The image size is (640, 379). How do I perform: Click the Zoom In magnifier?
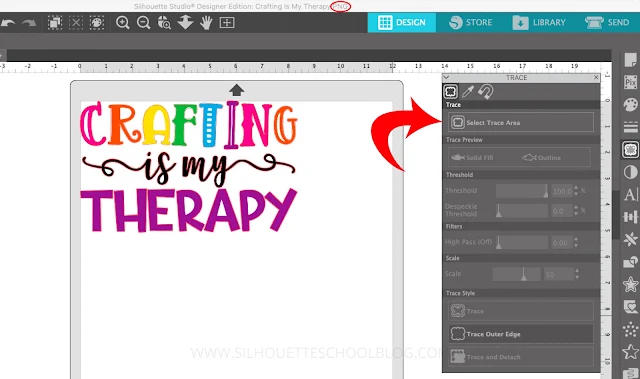(x=122, y=22)
